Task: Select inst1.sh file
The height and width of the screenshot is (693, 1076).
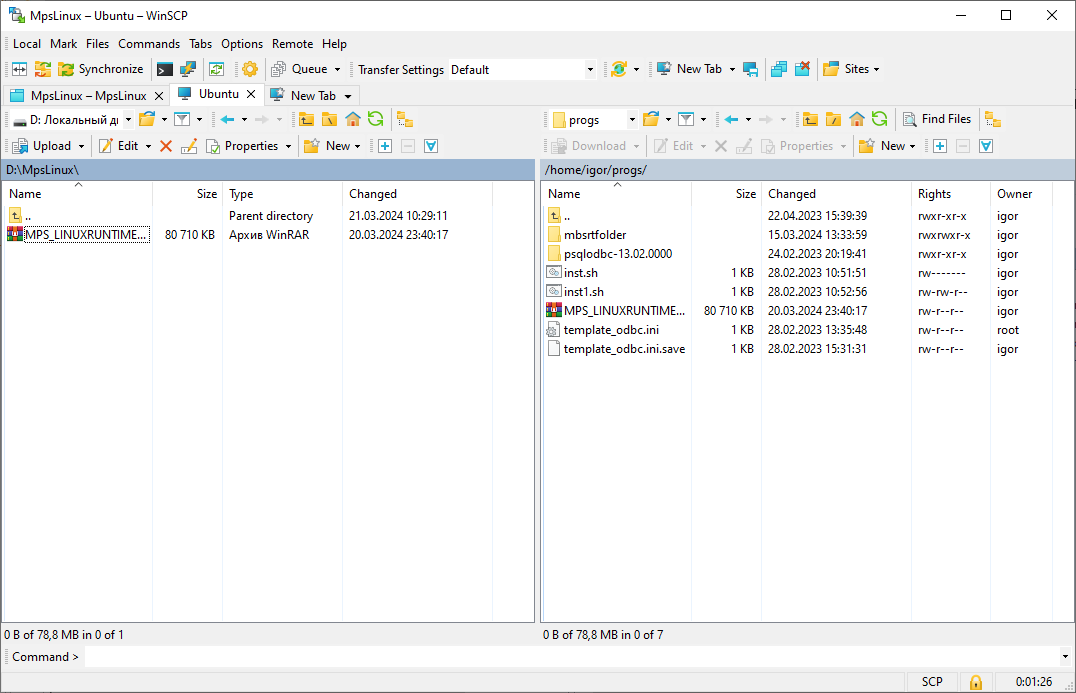Action: point(583,292)
